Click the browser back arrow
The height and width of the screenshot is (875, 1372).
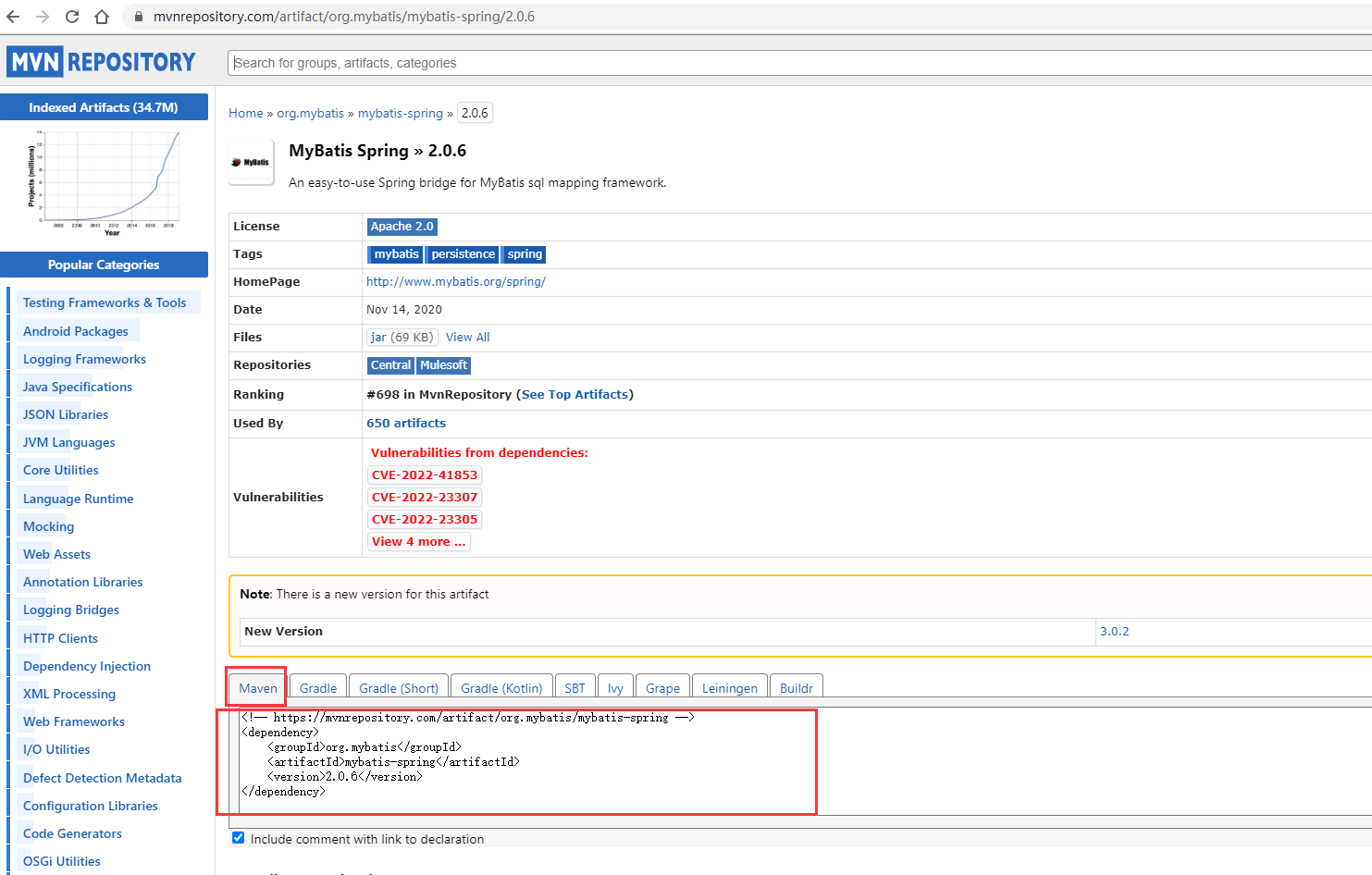tap(13, 17)
